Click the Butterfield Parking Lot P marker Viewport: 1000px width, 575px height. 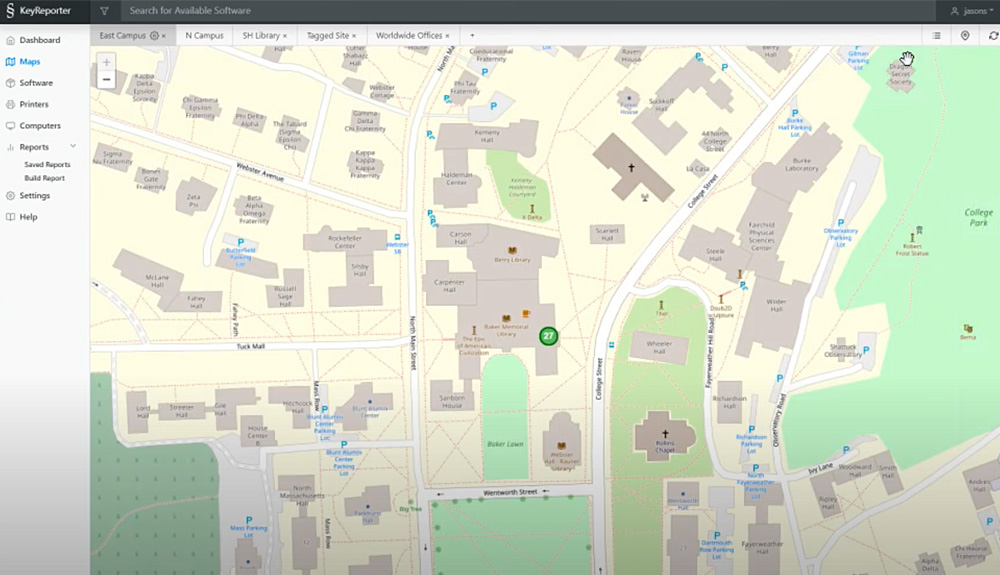[240, 242]
